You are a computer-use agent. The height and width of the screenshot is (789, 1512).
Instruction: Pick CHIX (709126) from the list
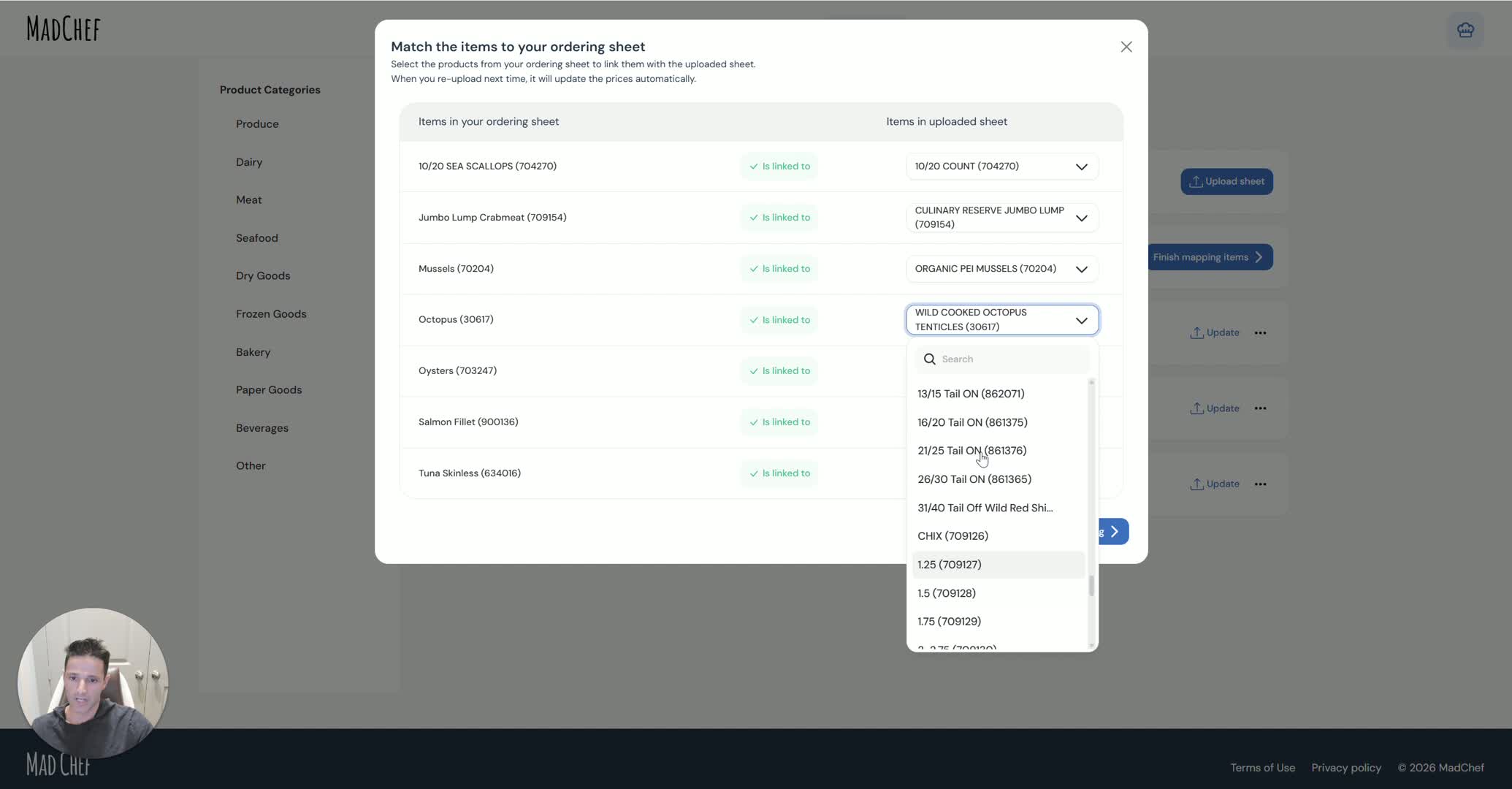coord(998,536)
